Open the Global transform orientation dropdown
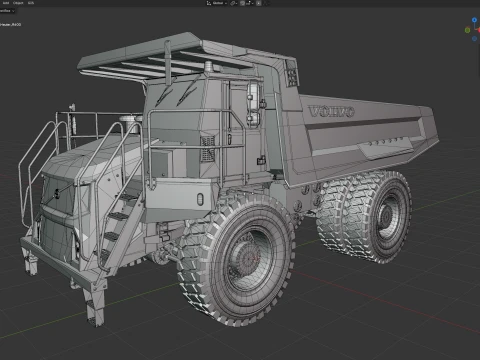This screenshot has height=360, width=480. [x=217, y=3]
